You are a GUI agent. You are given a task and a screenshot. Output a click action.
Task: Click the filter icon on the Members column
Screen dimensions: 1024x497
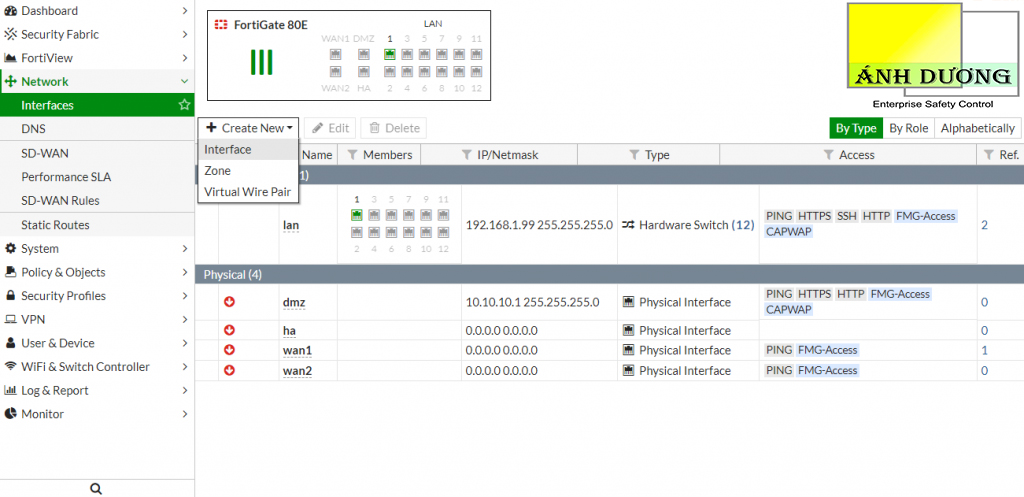click(x=352, y=155)
